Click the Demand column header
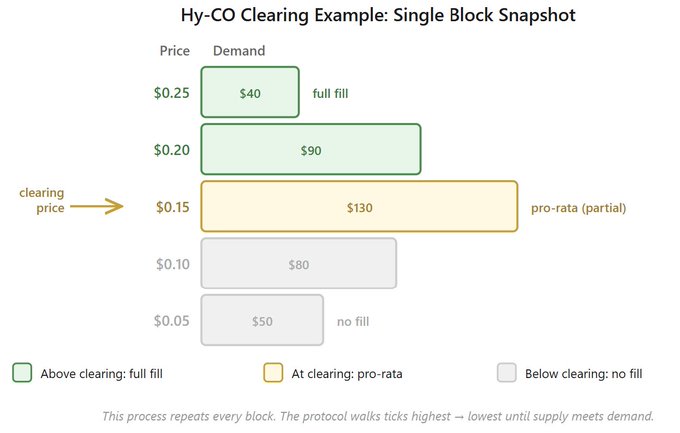This screenshot has width=680, height=433. (x=239, y=51)
